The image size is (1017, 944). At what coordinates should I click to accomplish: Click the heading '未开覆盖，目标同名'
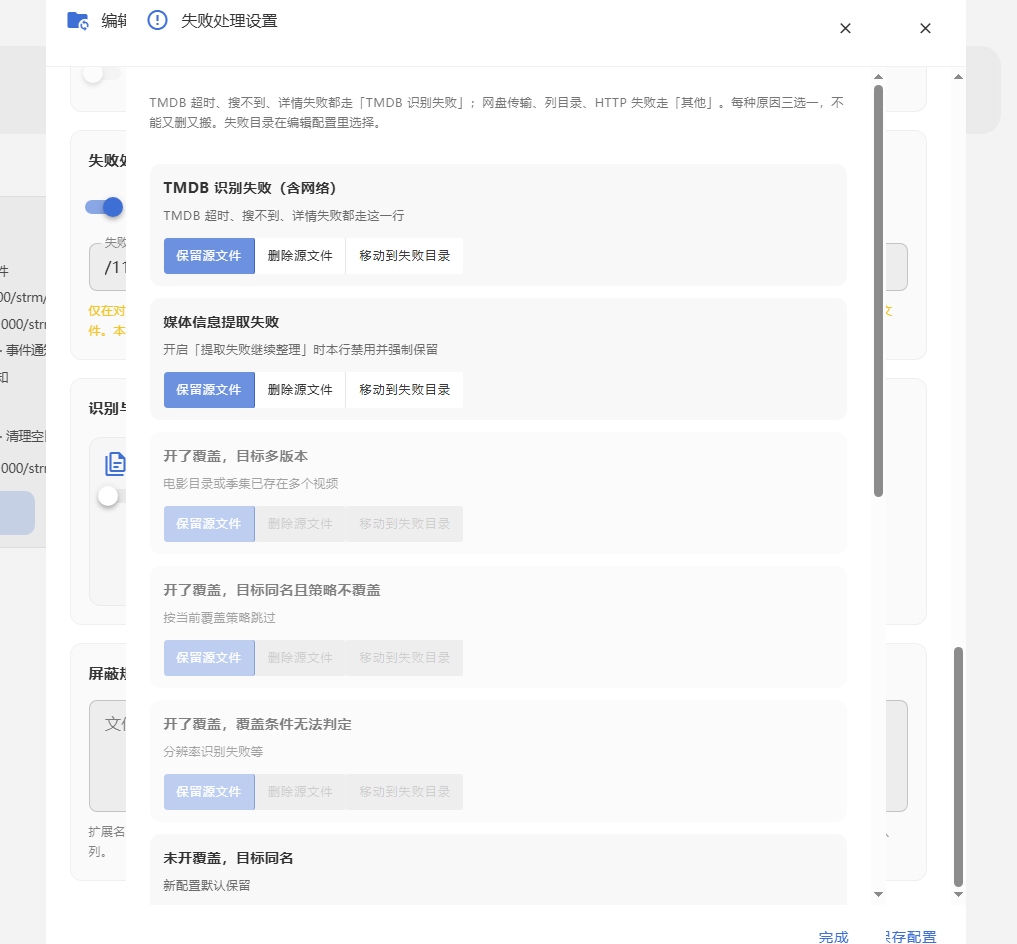pyautogui.click(x=228, y=858)
